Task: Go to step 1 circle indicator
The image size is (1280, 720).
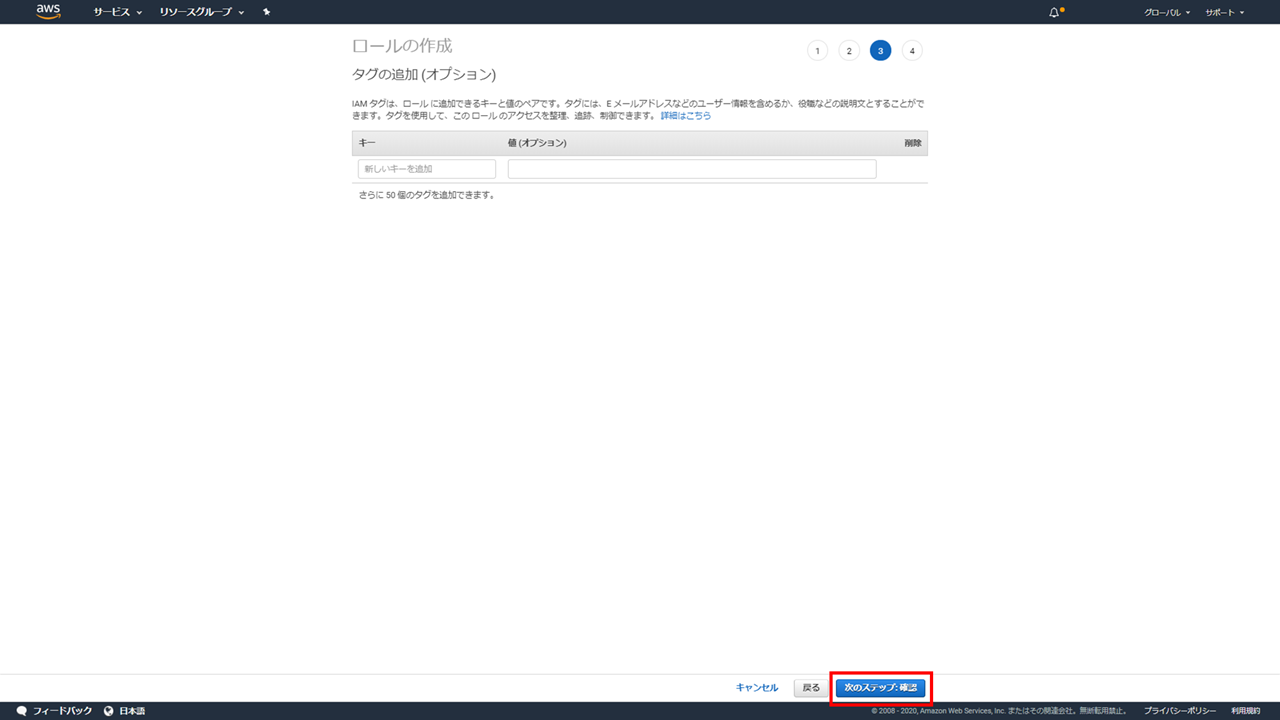Action: (817, 51)
